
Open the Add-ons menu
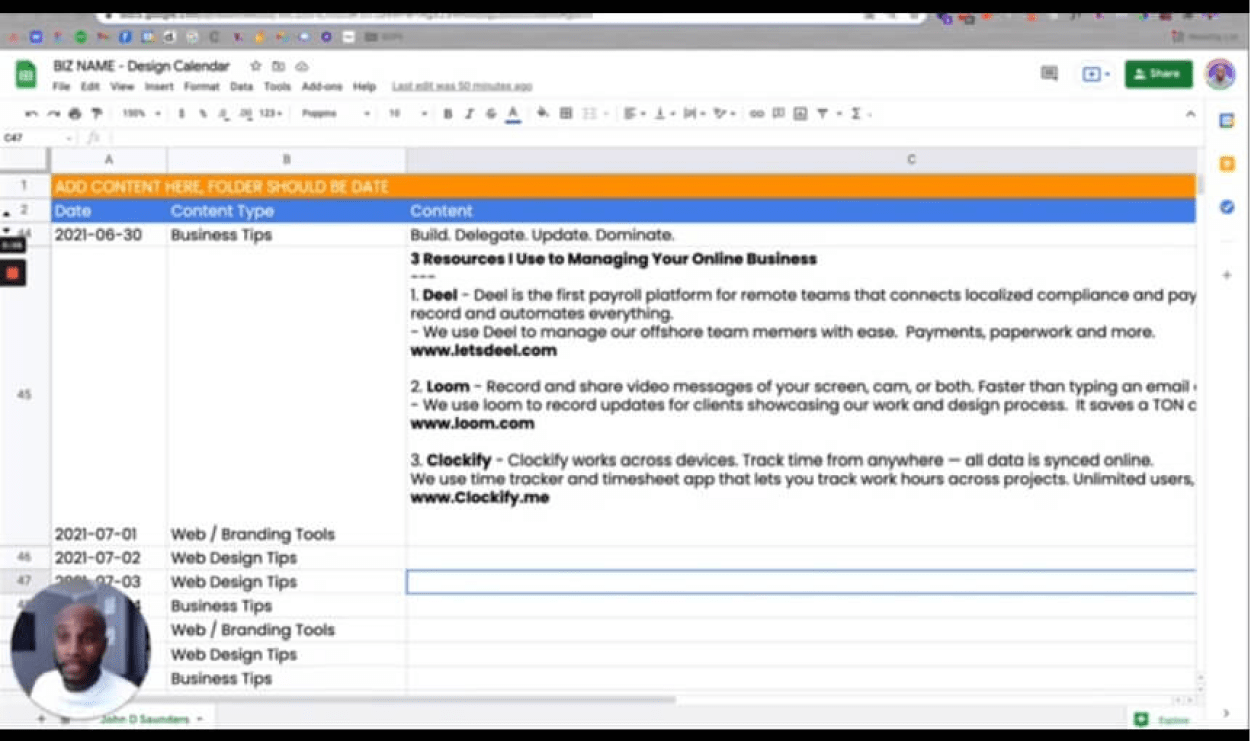coord(322,87)
